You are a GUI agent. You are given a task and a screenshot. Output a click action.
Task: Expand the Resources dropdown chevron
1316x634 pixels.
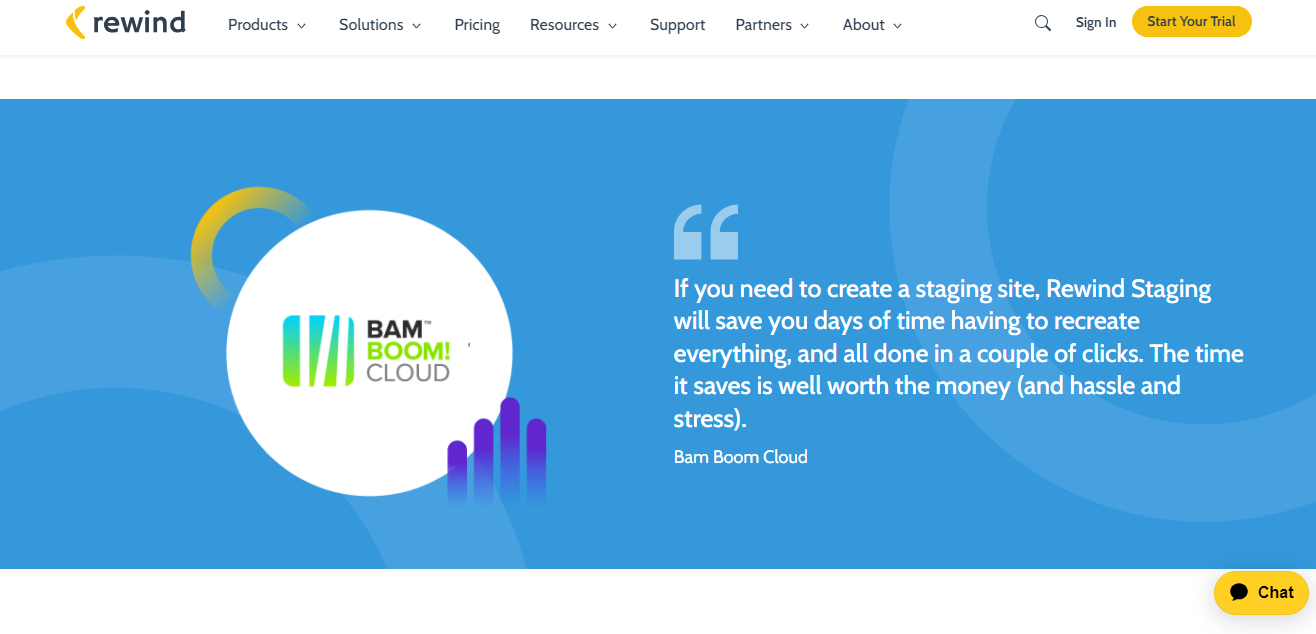613,26
